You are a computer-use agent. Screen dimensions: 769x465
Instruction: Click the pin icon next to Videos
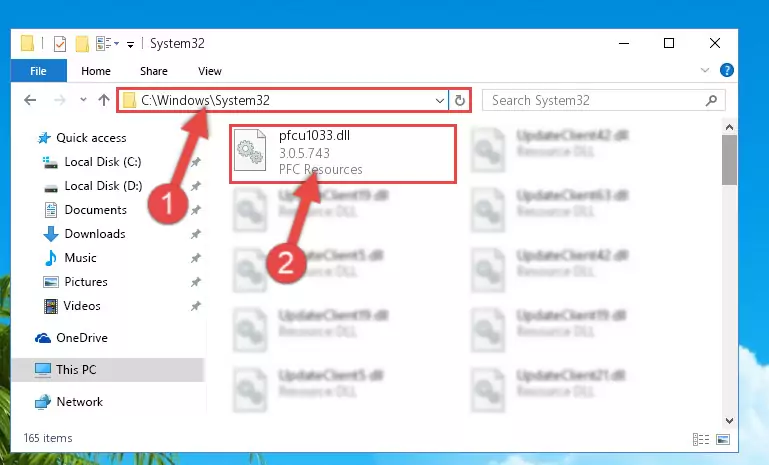(x=196, y=306)
